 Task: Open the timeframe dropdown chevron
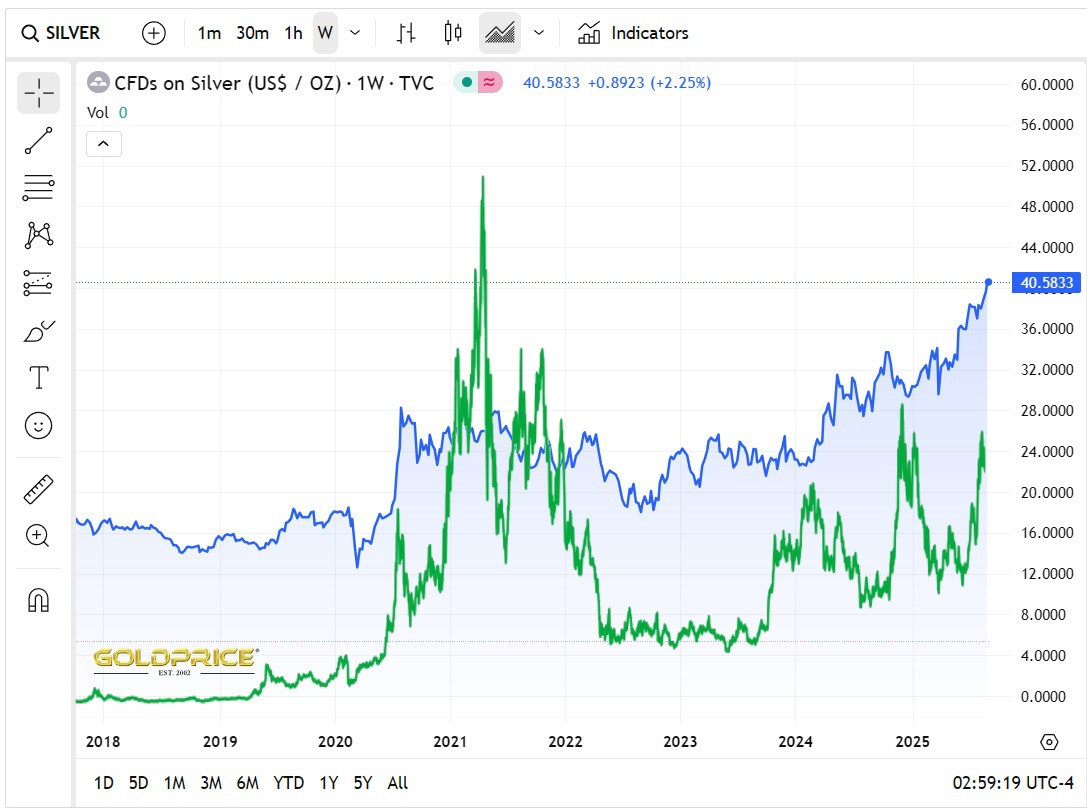click(355, 33)
